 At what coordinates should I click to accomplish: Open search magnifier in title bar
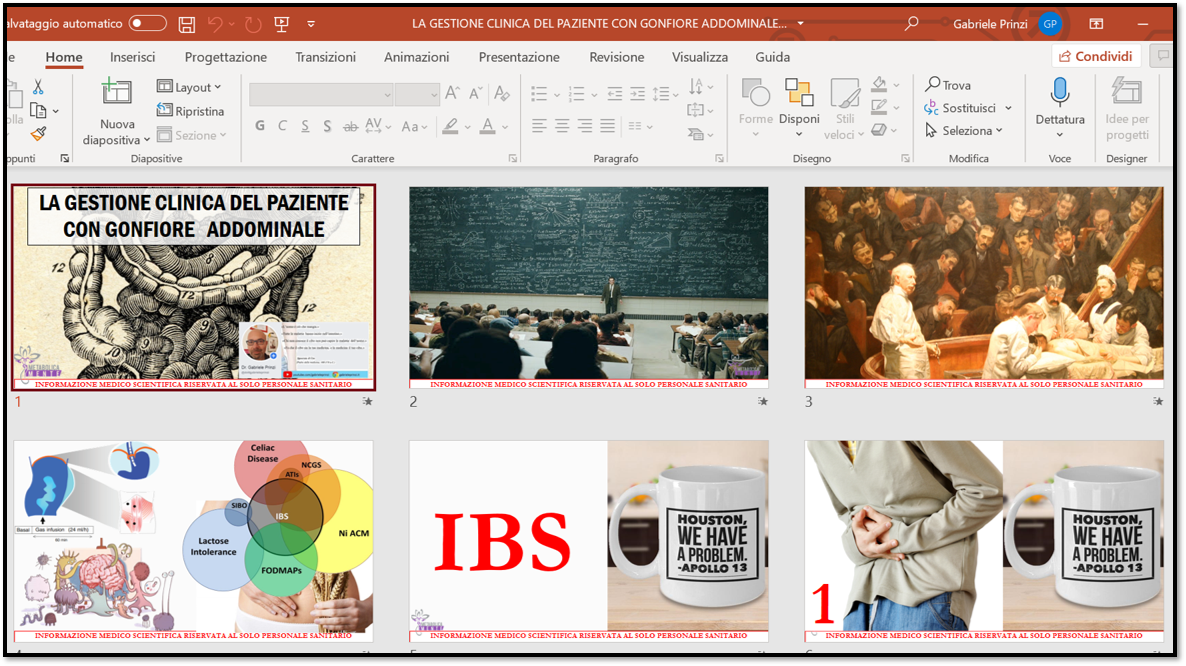coord(911,23)
